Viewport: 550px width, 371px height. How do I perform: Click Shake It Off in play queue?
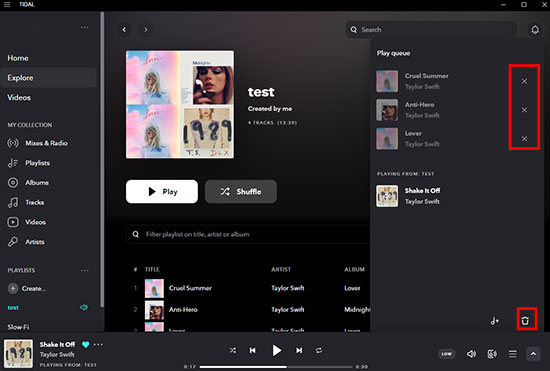click(x=422, y=191)
